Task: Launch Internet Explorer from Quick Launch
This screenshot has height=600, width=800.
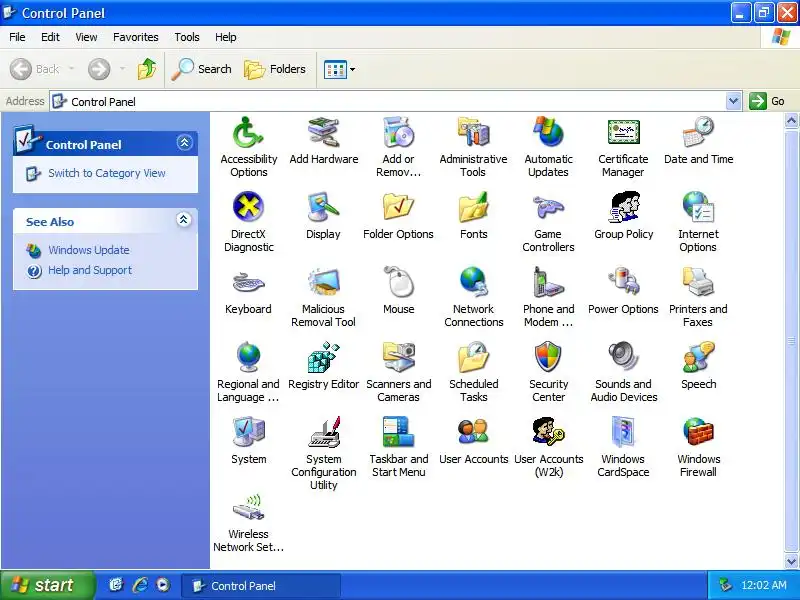Action: point(140,585)
